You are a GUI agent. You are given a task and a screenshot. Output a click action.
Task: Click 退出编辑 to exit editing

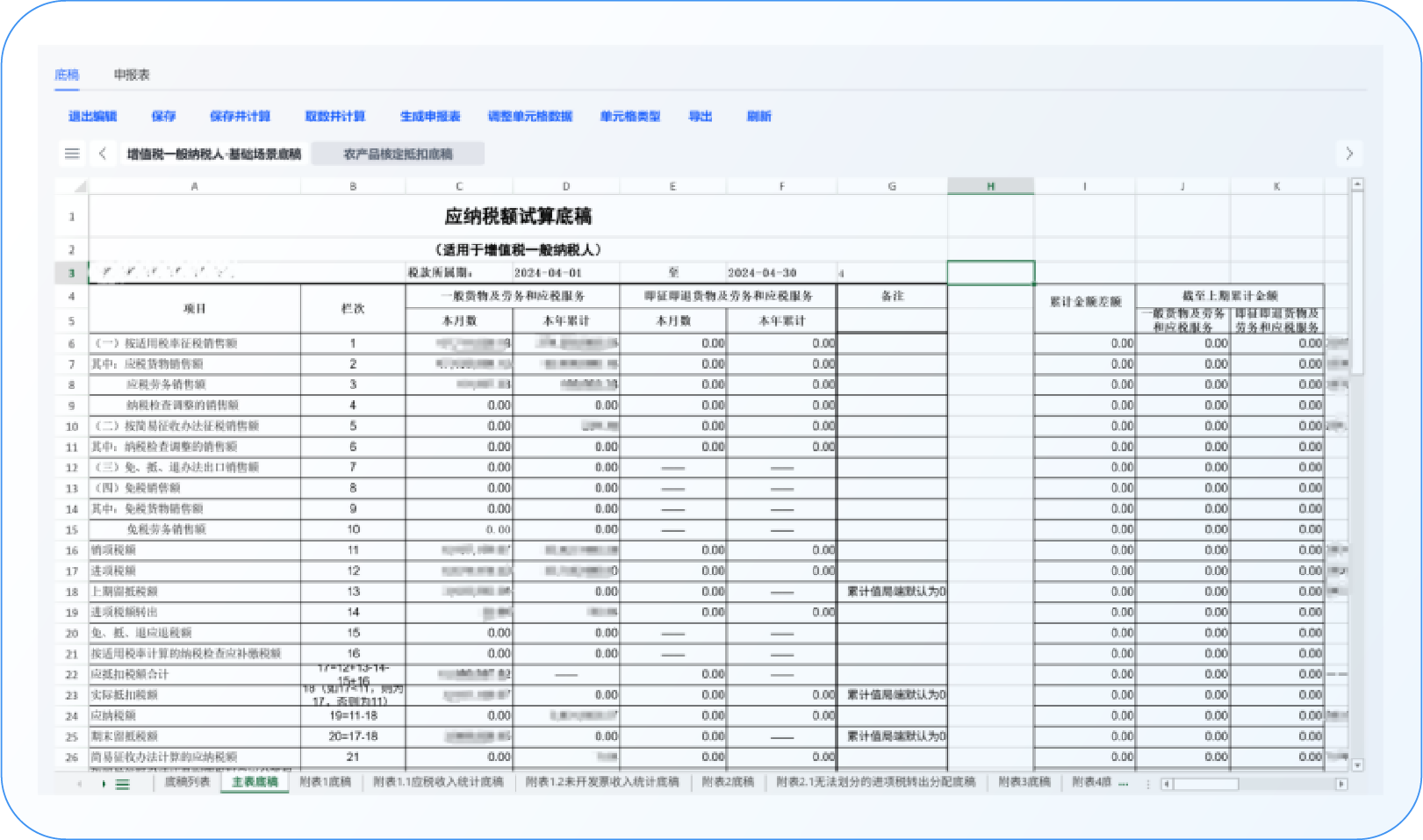(x=93, y=116)
